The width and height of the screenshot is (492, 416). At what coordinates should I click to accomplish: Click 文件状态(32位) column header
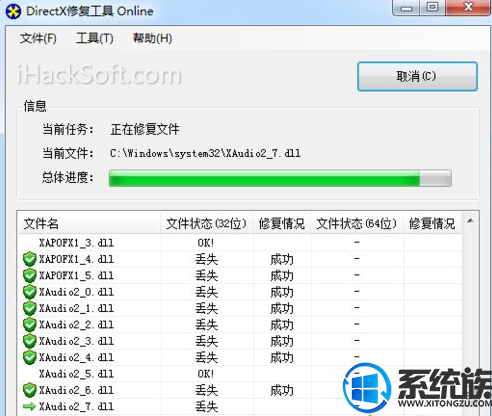207,223
